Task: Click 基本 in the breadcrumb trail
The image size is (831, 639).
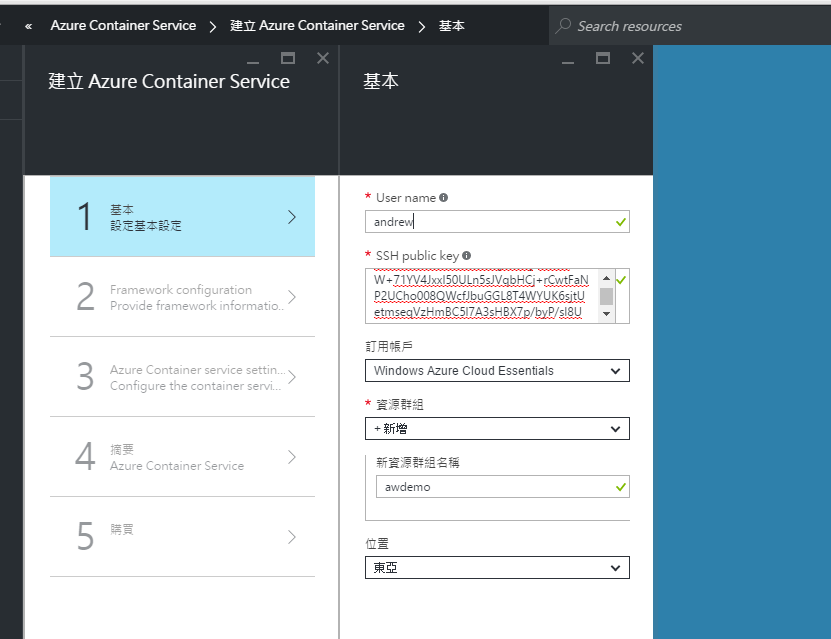Action: pos(452,27)
